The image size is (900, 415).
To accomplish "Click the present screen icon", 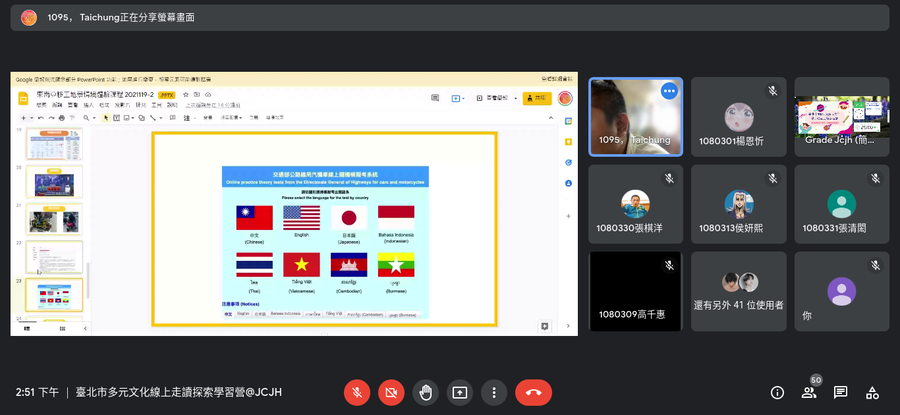I will 459,392.
